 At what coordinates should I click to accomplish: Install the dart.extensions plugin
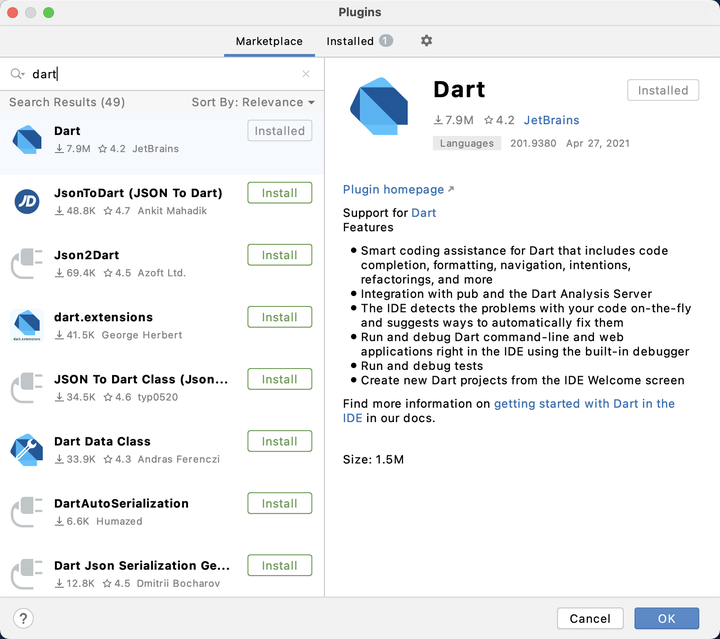pos(280,317)
